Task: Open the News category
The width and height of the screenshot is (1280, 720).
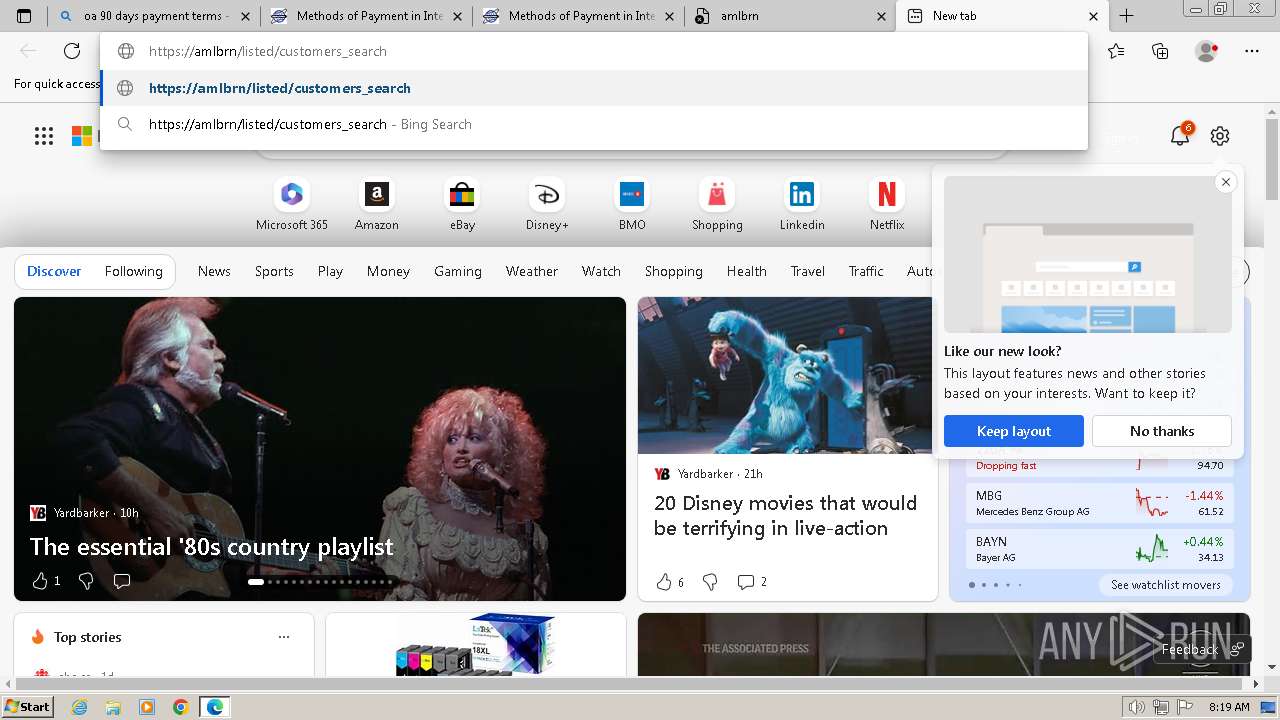Action: (x=214, y=271)
